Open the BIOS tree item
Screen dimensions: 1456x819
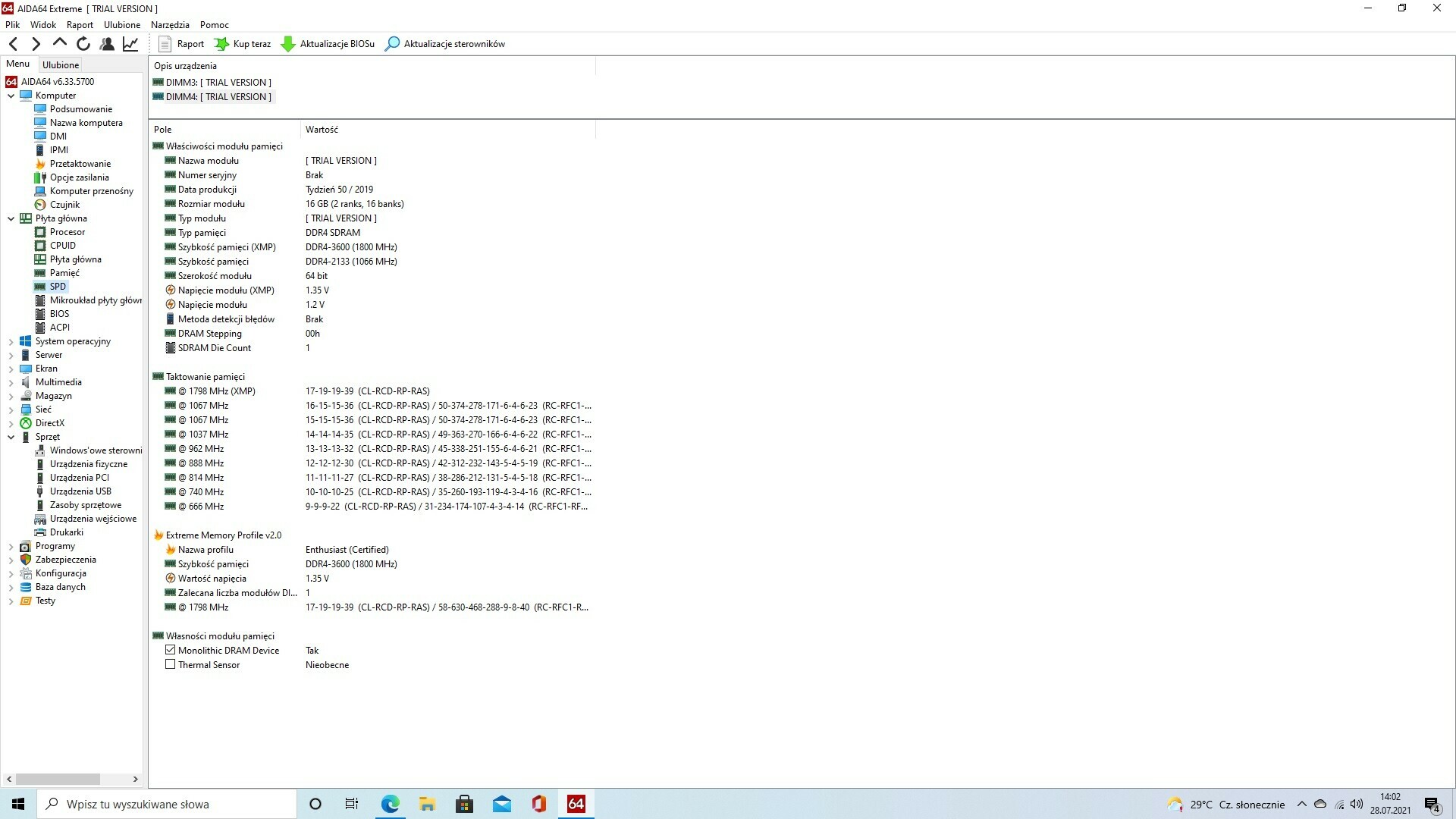[59, 314]
